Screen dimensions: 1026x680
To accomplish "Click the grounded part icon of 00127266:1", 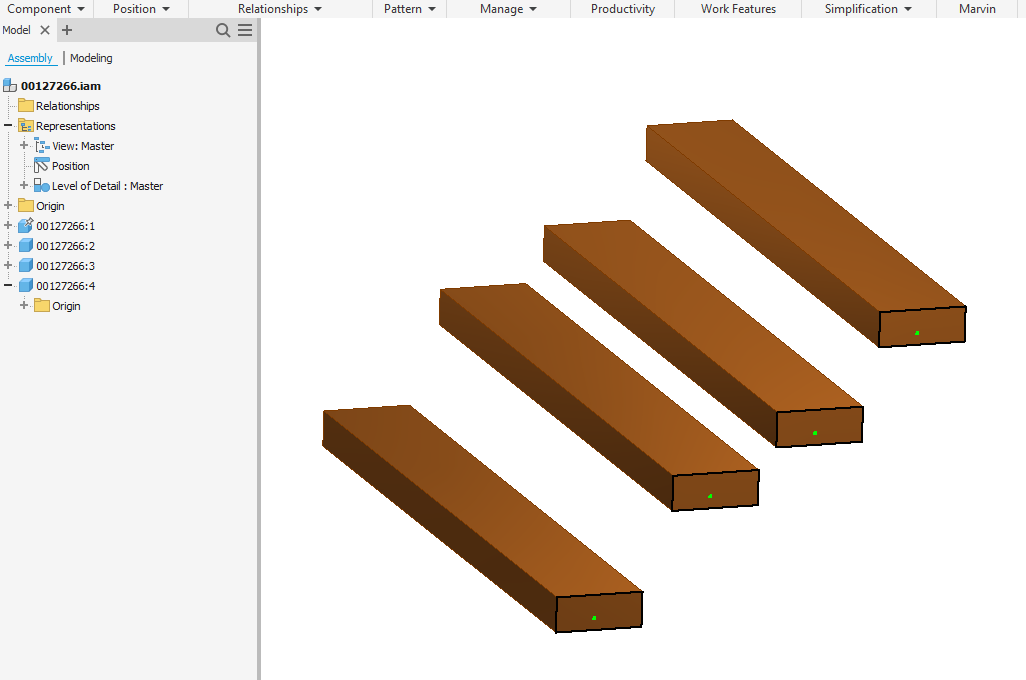I will (24, 225).
